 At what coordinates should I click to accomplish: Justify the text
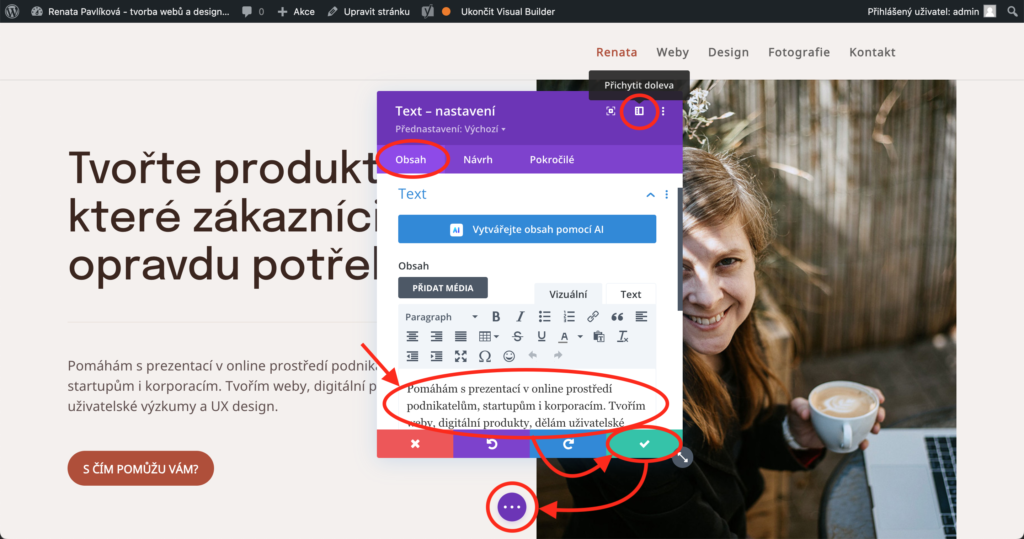tap(460, 336)
